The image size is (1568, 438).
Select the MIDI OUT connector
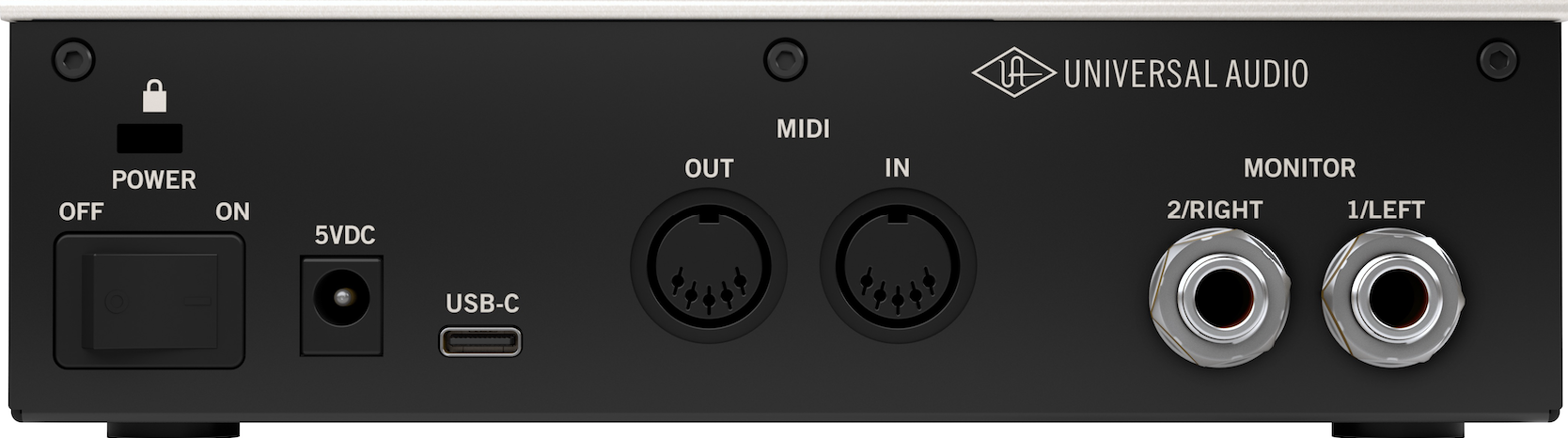[x=708, y=266]
